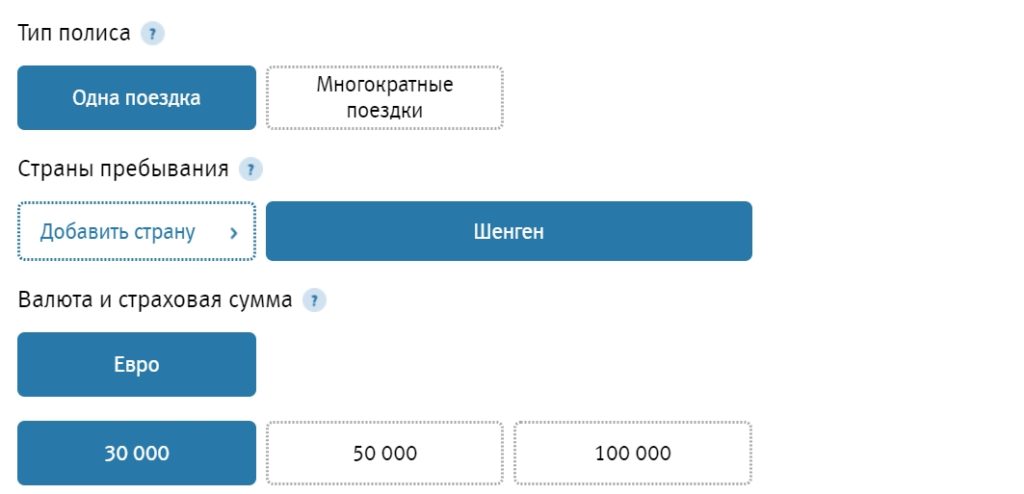
Task: Deselect the Евро currency button
Action: [136, 365]
